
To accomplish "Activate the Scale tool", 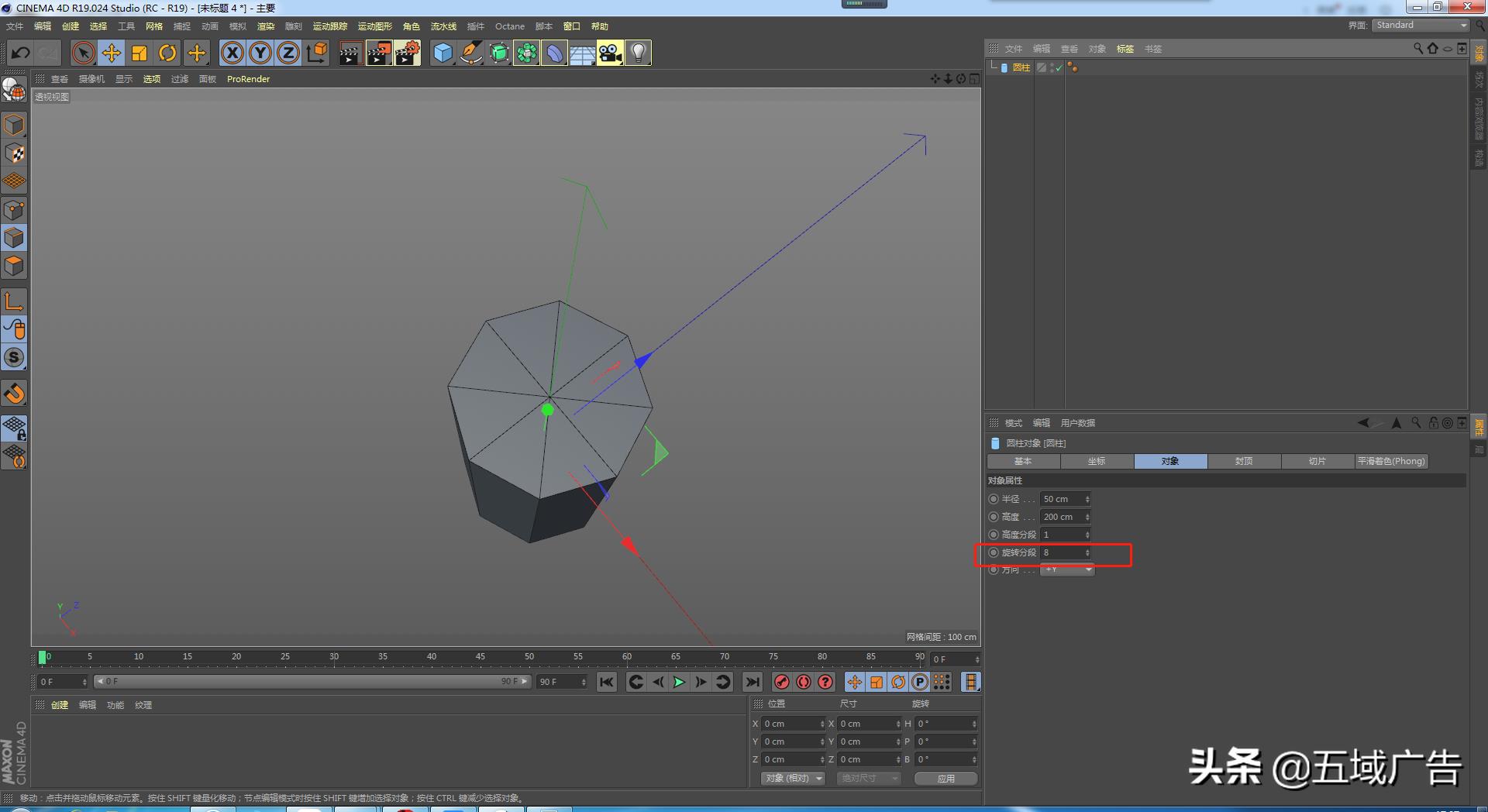I will (x=139, y=53).
